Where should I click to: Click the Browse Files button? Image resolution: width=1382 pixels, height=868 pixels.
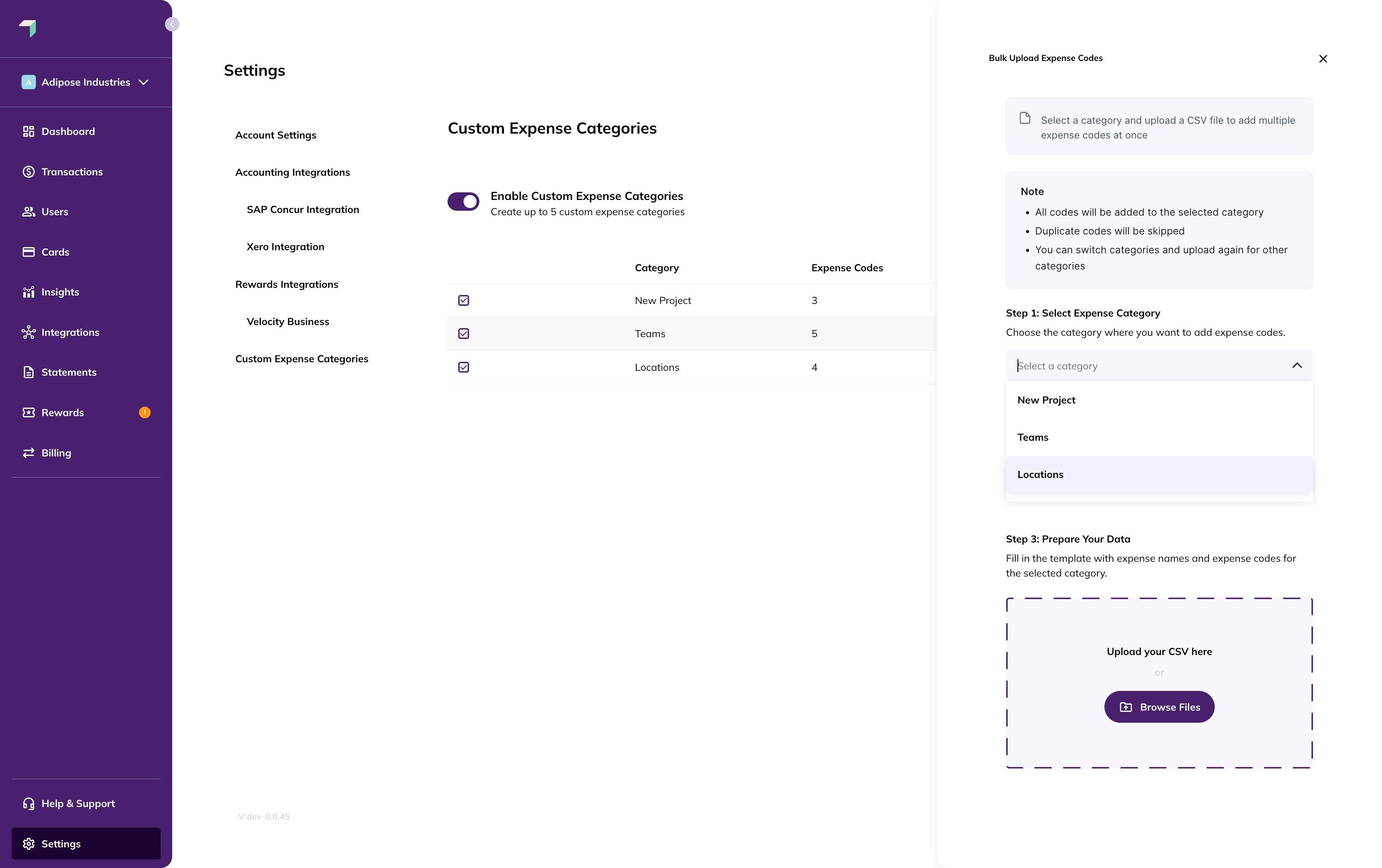point(1159,707)
